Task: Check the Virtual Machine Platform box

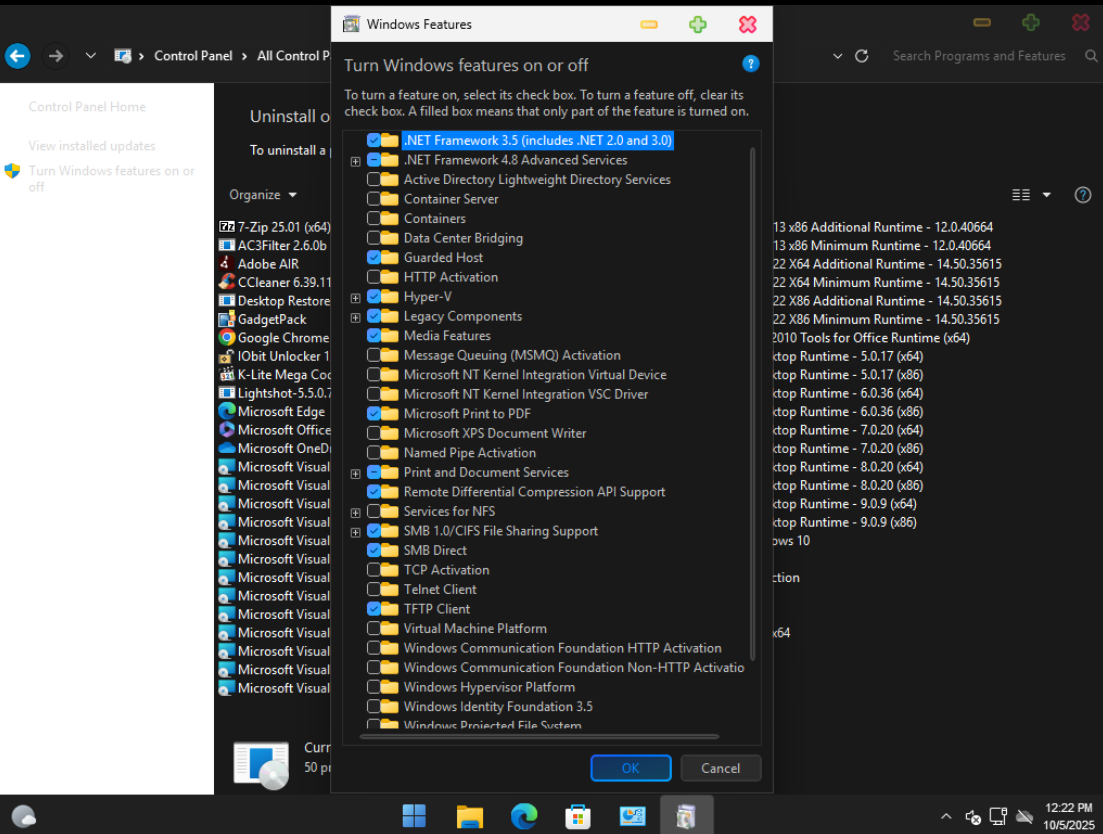Action: (x=374, y=629)
